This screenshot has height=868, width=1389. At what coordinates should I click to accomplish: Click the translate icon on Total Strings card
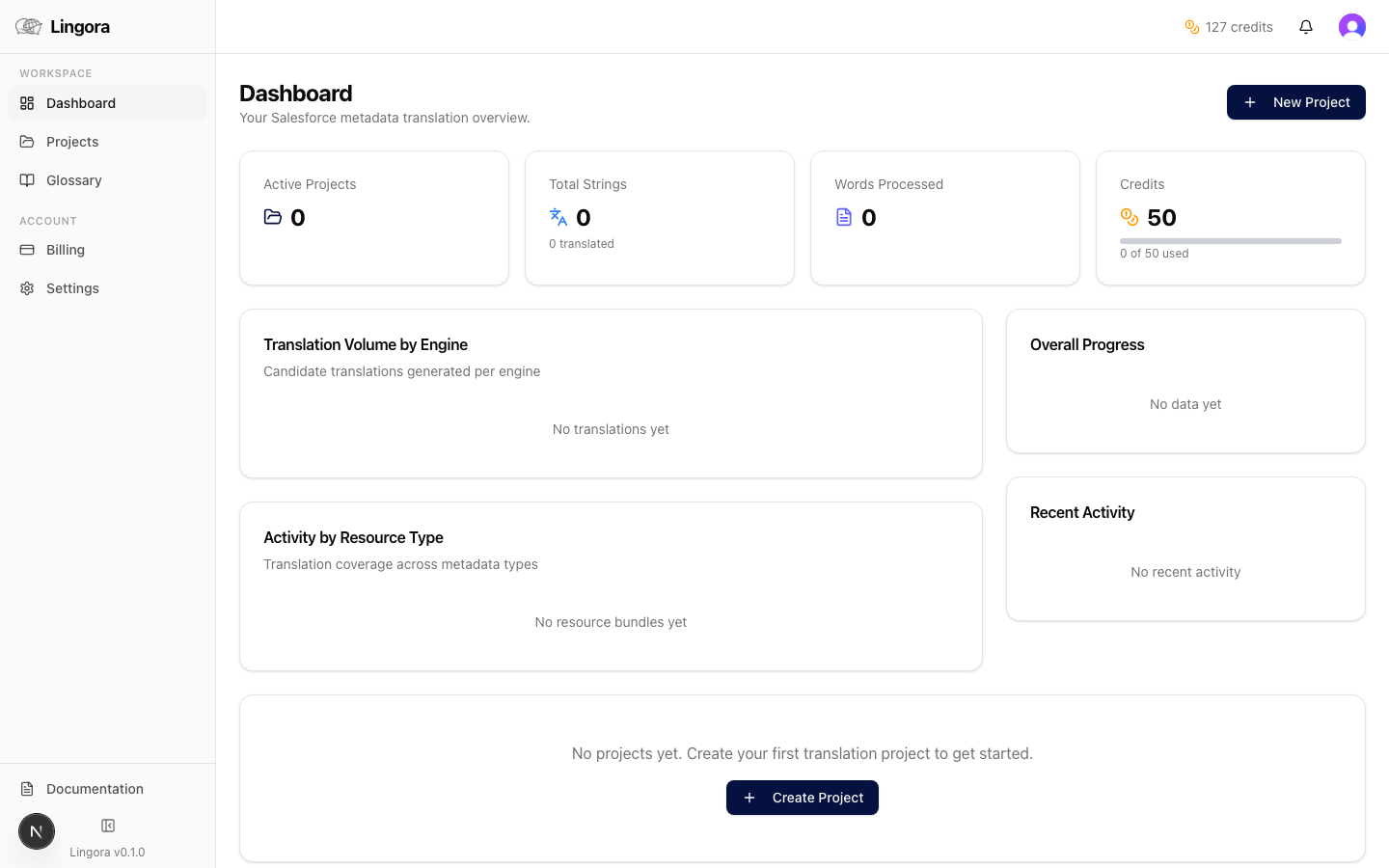pos(558,217)
